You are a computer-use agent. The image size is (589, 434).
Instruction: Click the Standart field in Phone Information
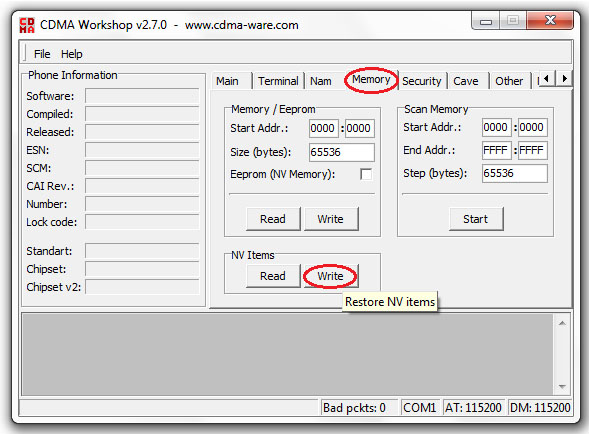click(x=142, y=251)
